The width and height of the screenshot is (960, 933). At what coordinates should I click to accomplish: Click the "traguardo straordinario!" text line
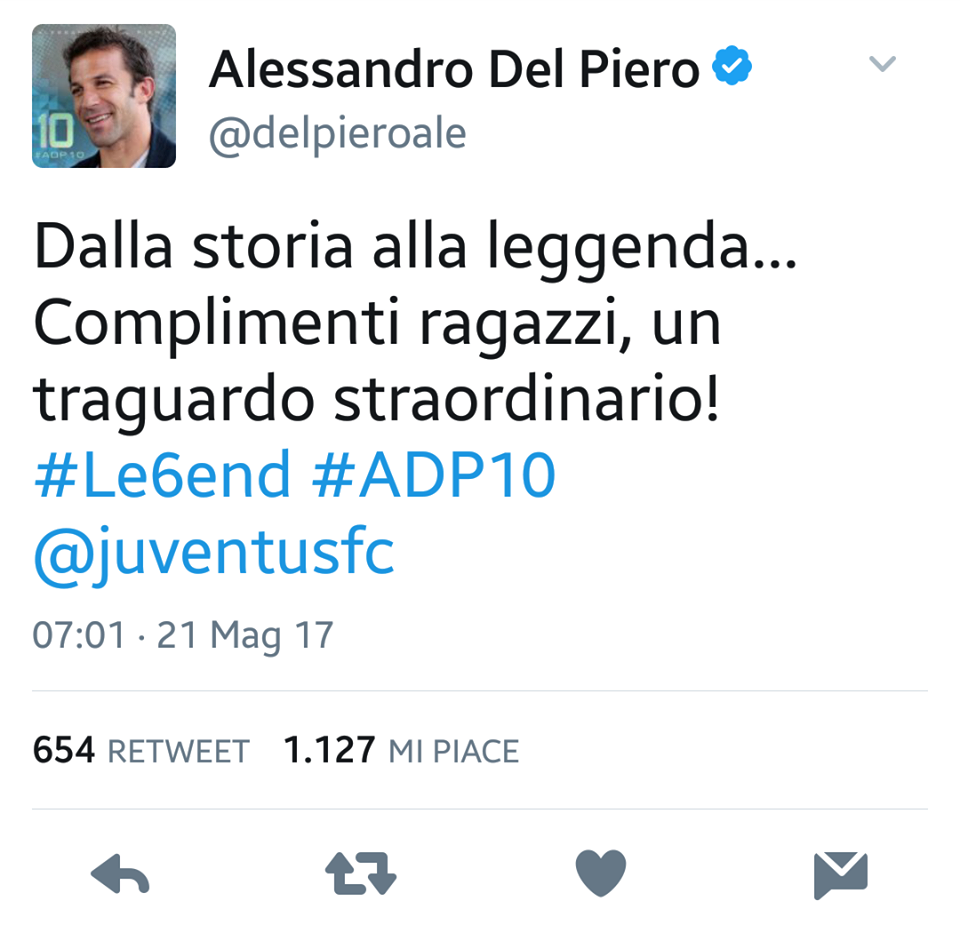376,400
